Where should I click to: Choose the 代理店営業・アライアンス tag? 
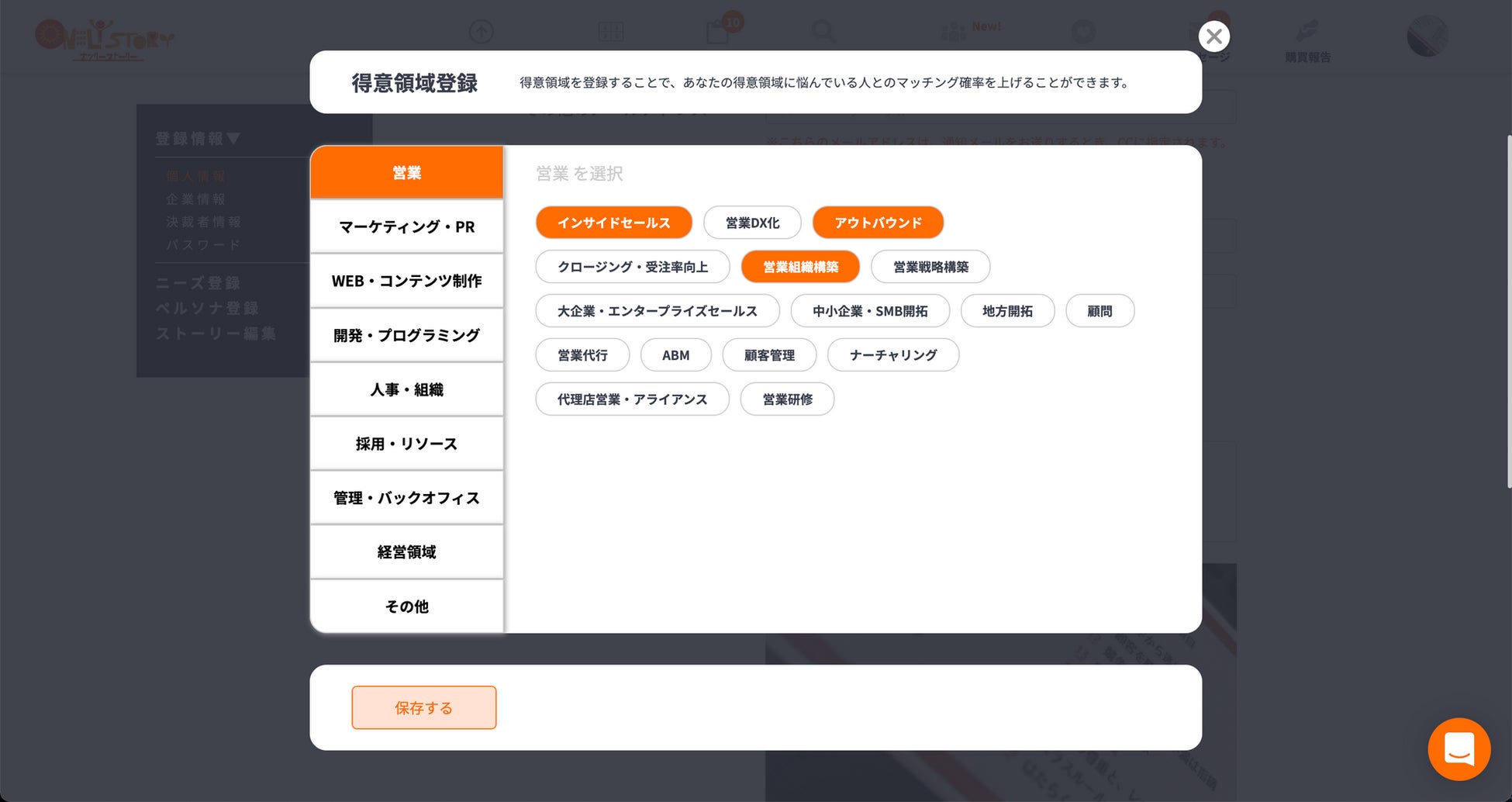[x=632, y=399]
